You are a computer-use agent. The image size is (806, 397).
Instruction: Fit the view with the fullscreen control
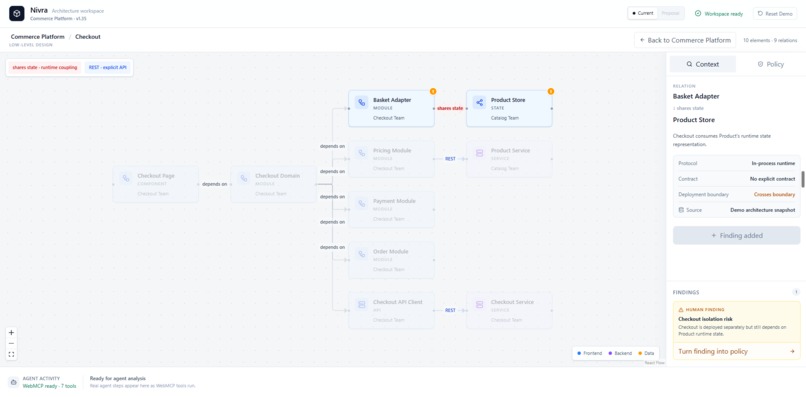coord(11,354)
